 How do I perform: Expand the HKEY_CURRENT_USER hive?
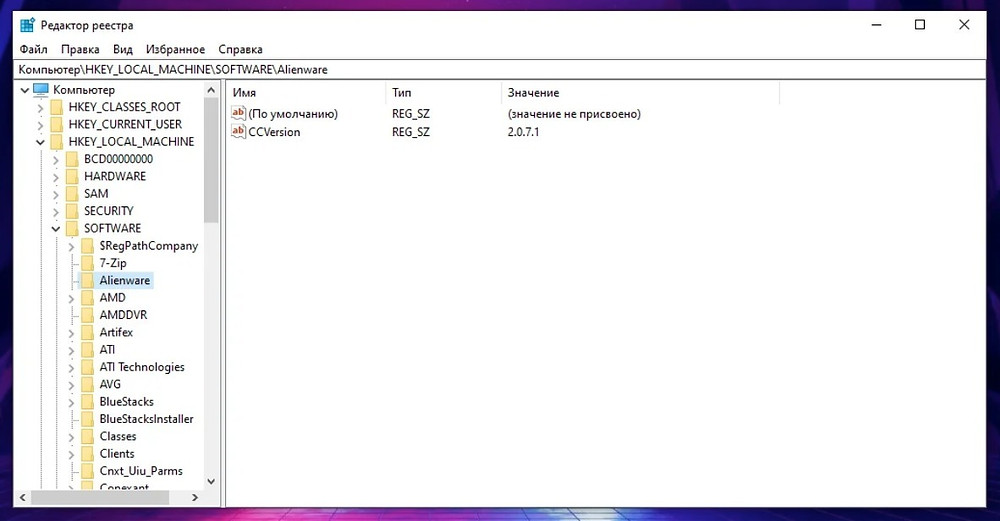pyautogui.click(x=40, y=124)
